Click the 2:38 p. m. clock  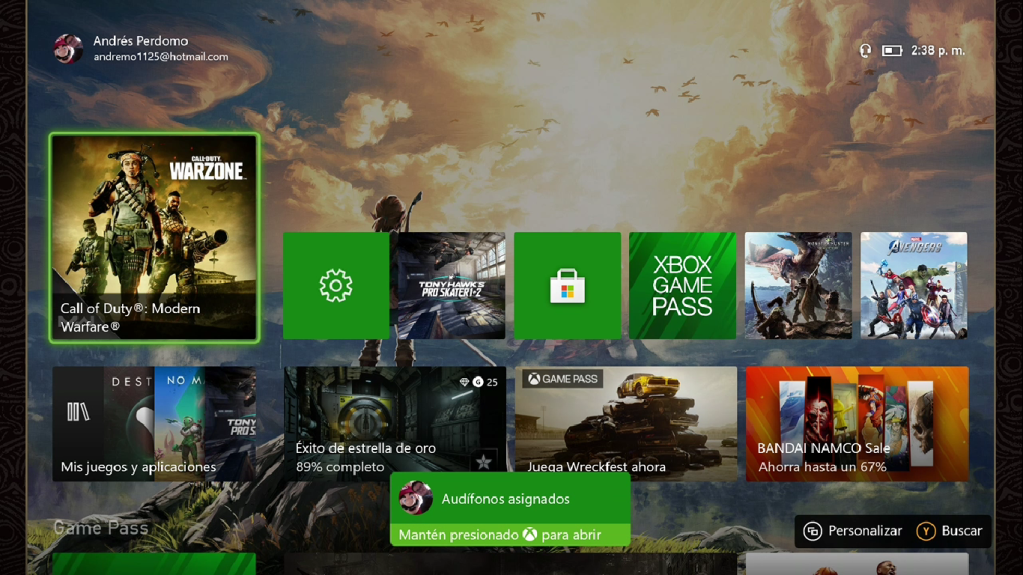coord(937,50)
